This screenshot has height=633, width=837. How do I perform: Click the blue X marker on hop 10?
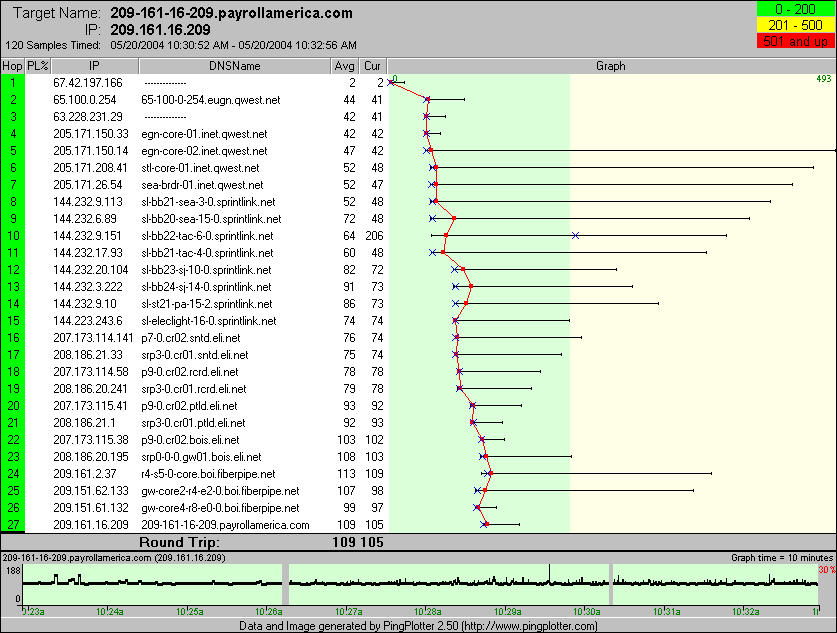(575, 235)
